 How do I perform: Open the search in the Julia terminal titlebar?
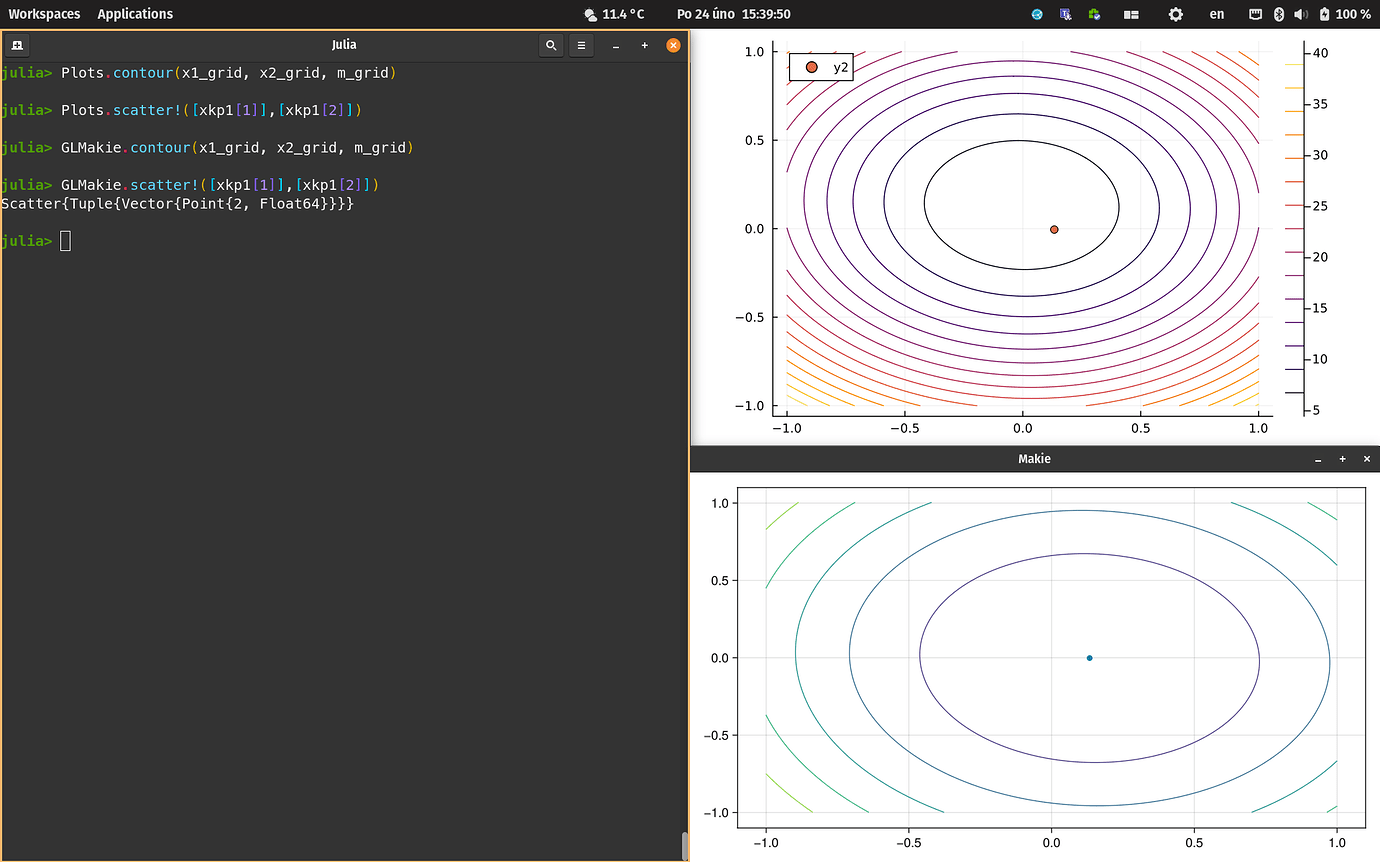point(550,45)
